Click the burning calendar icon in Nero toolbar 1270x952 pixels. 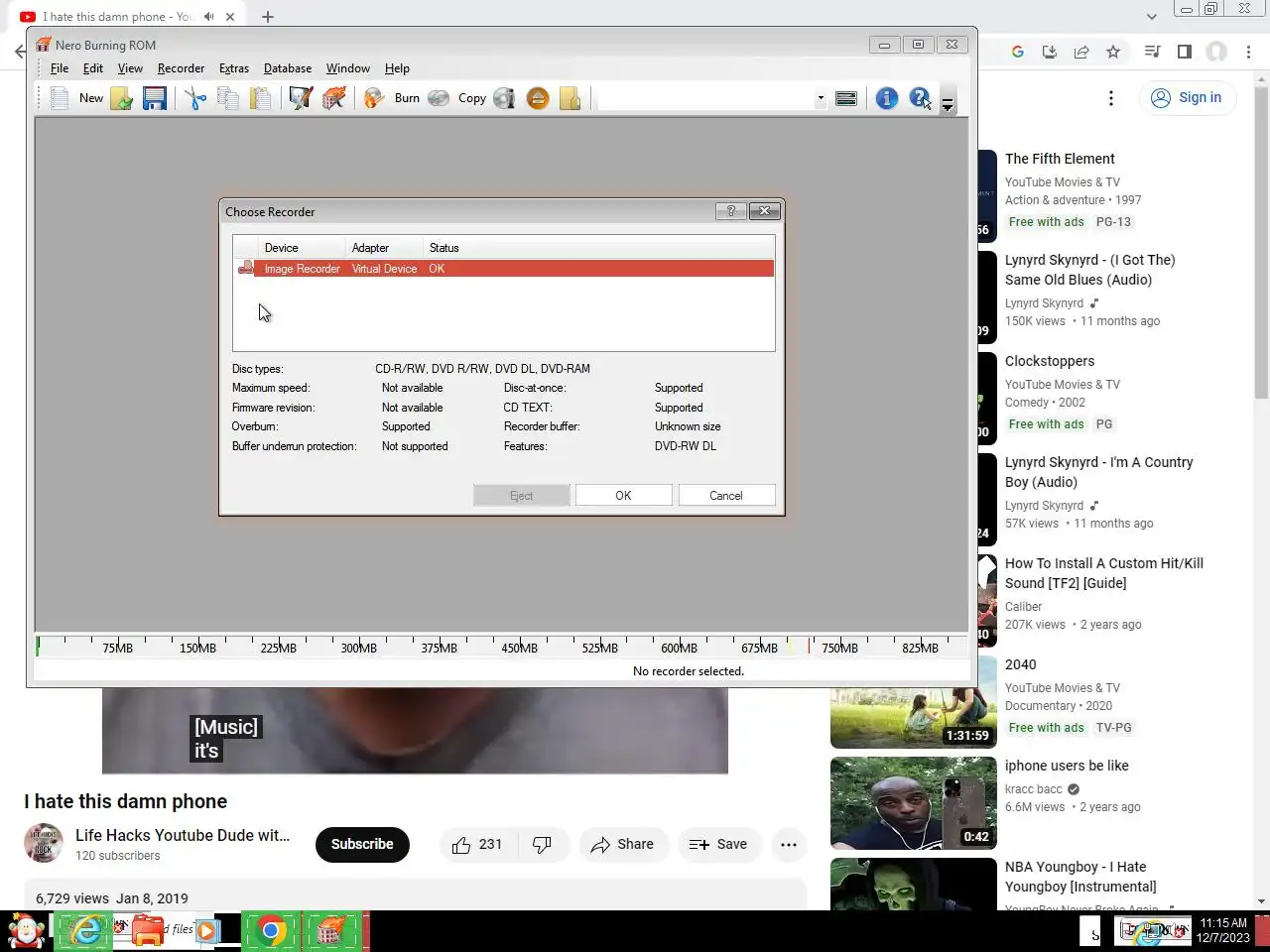click(334, 98)
